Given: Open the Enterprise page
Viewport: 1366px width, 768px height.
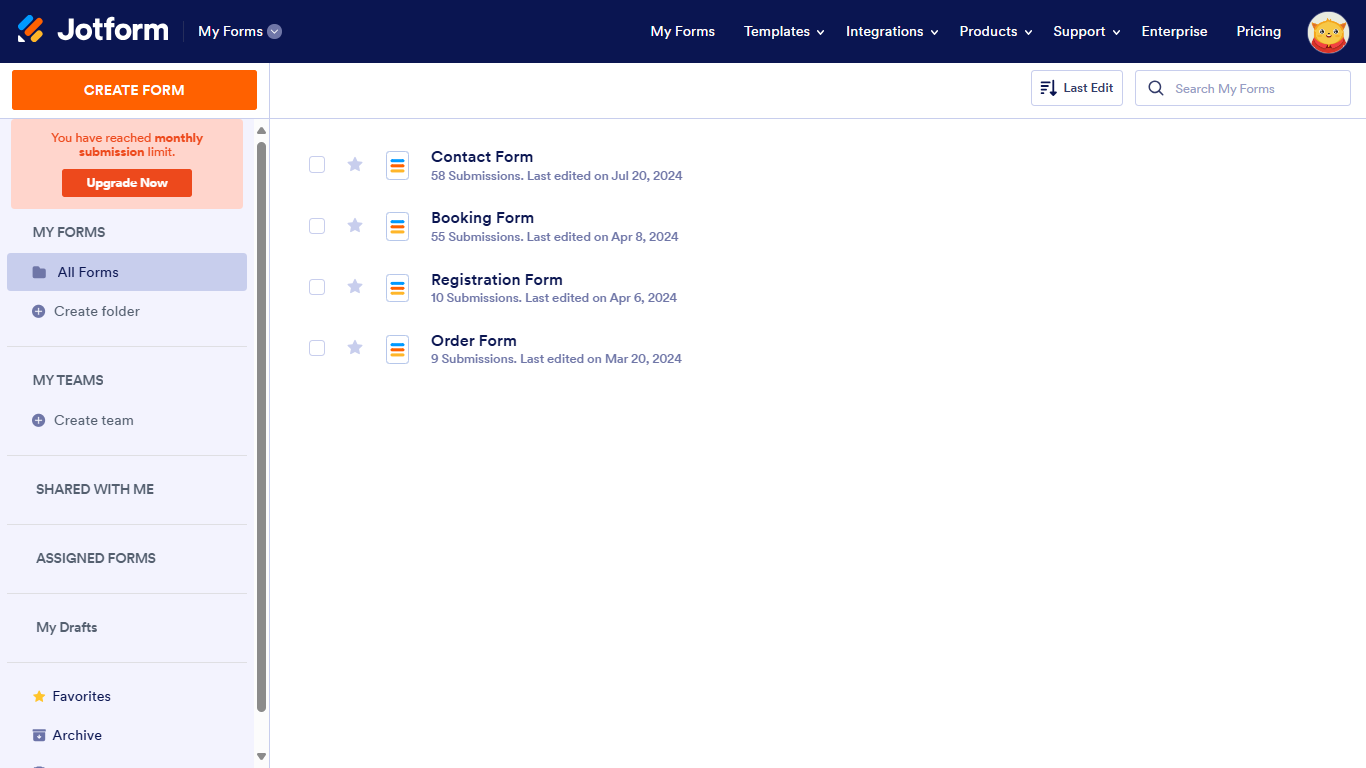Looking at the screenshot, I should point(1174,31).
